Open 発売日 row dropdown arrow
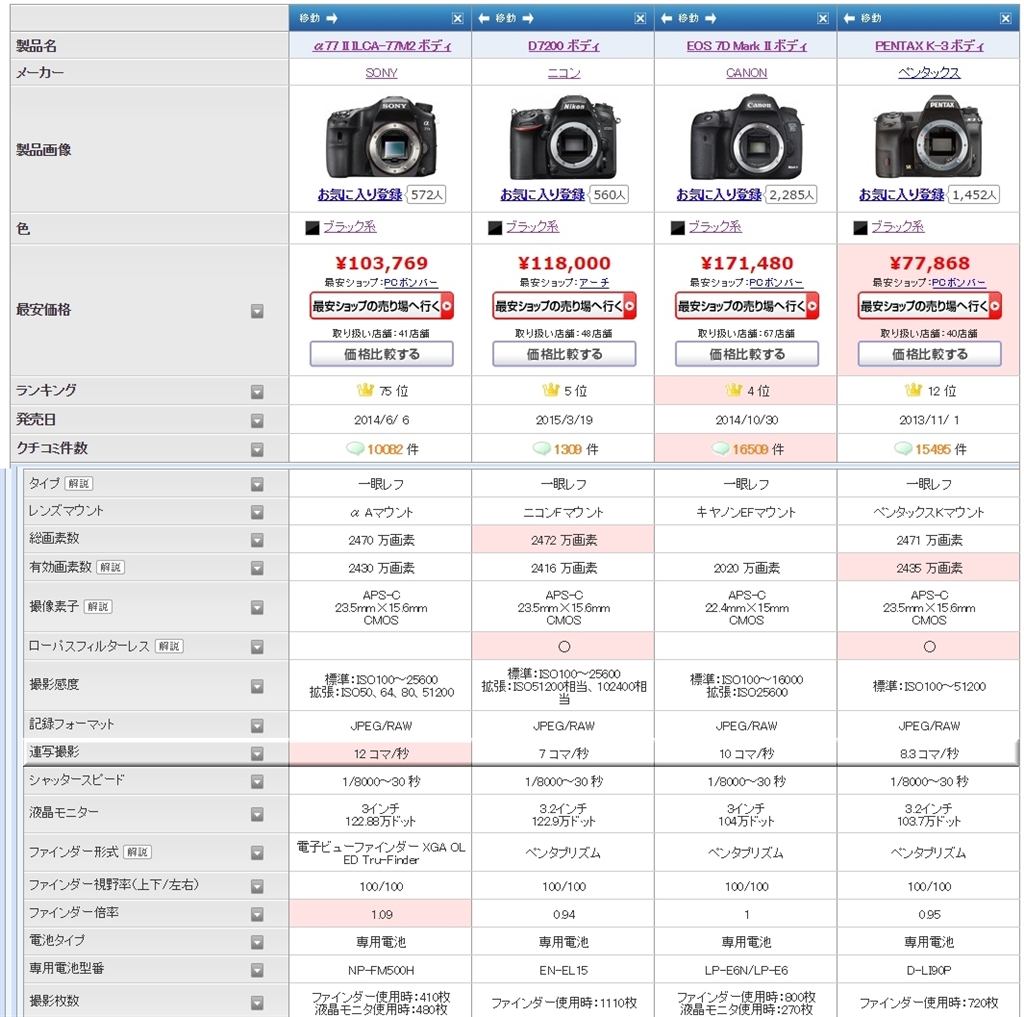1024x1017 pixels. click(257, 421)
